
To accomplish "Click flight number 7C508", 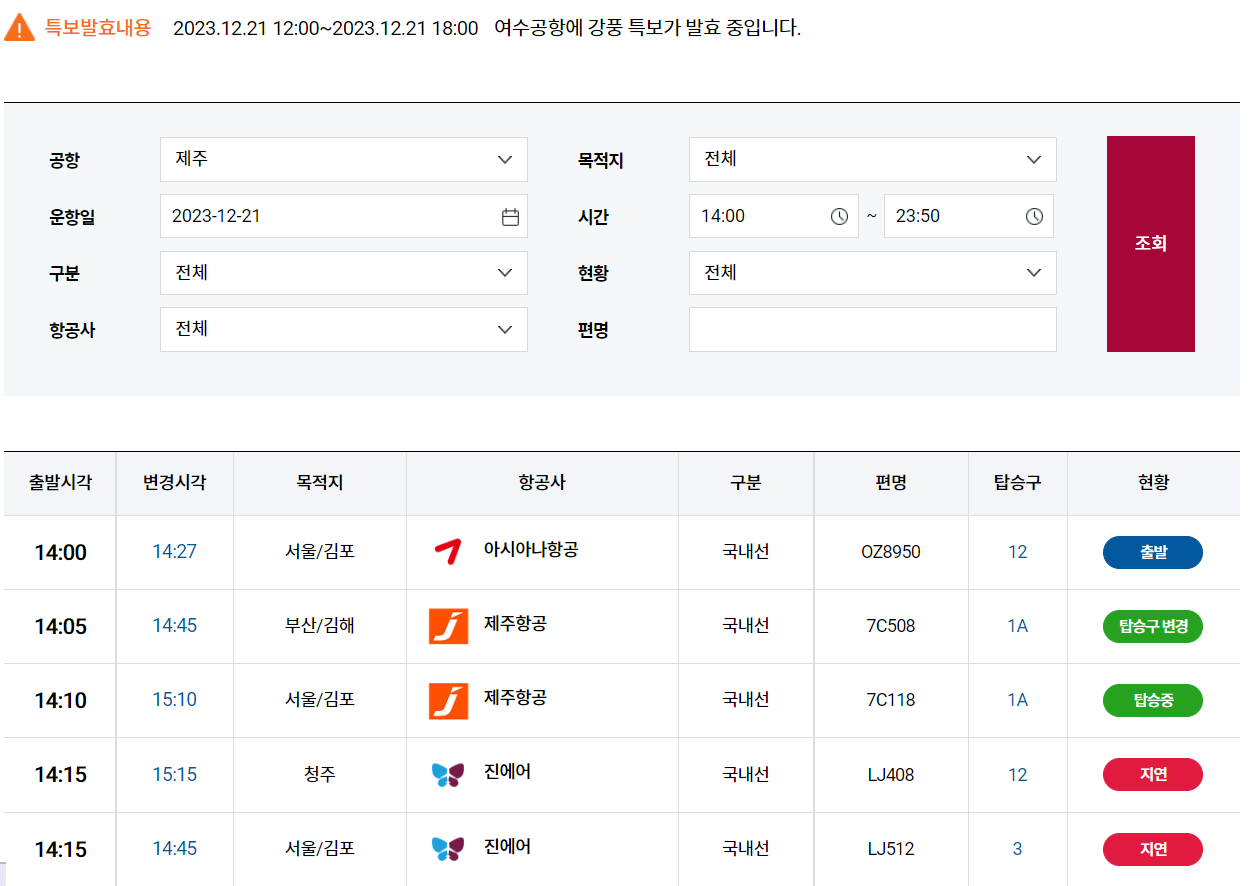I will click(x=891, y=626).
